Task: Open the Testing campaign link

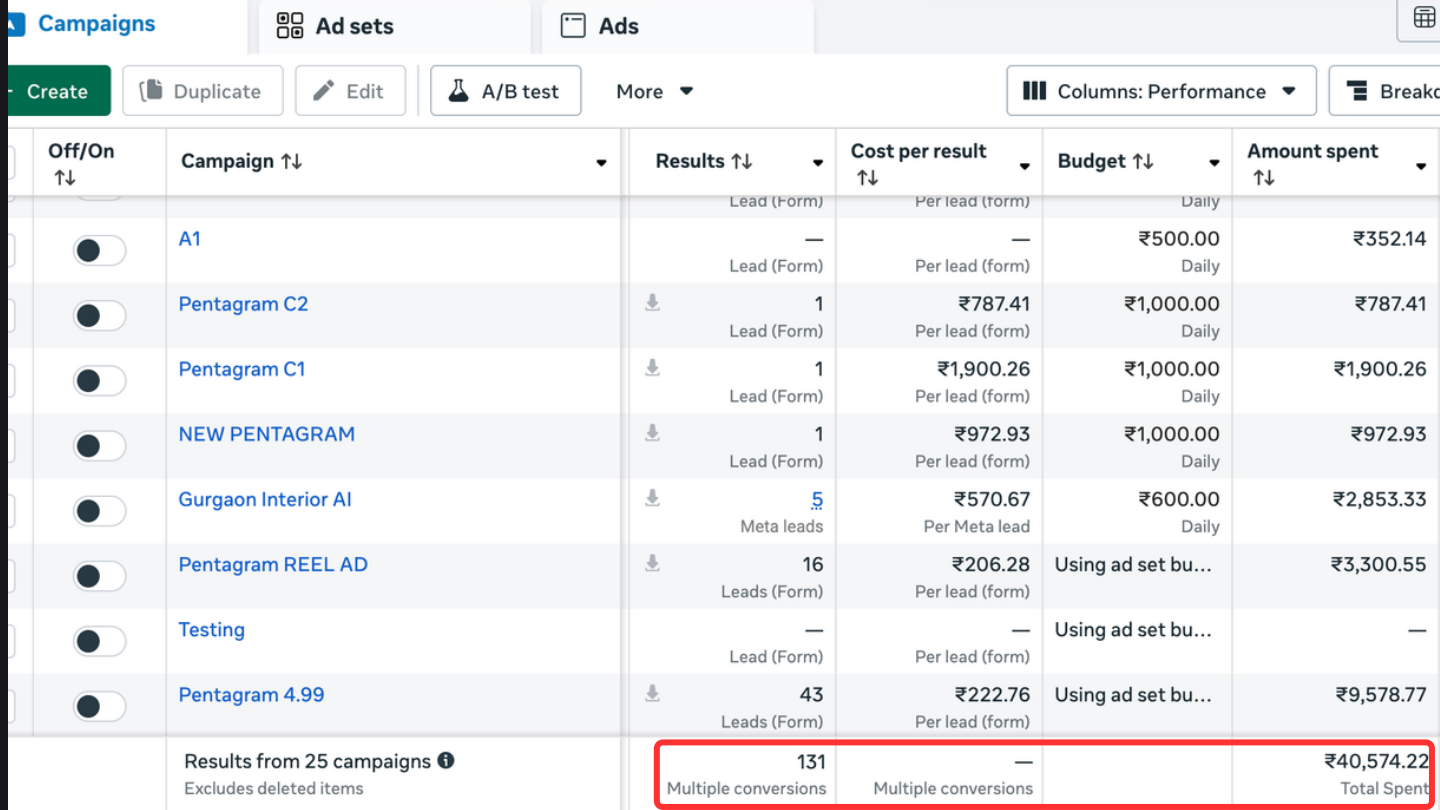Action: [x=211, y=630]
